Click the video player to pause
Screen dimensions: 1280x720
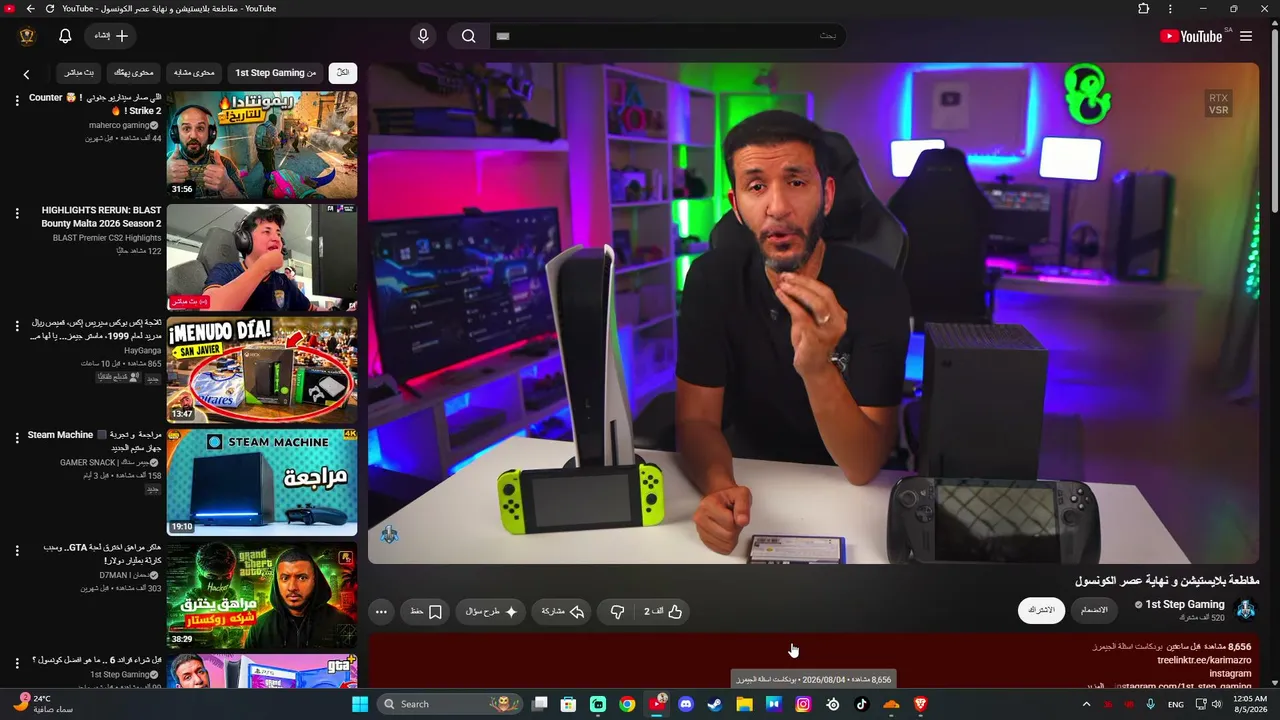pos(813,313)
